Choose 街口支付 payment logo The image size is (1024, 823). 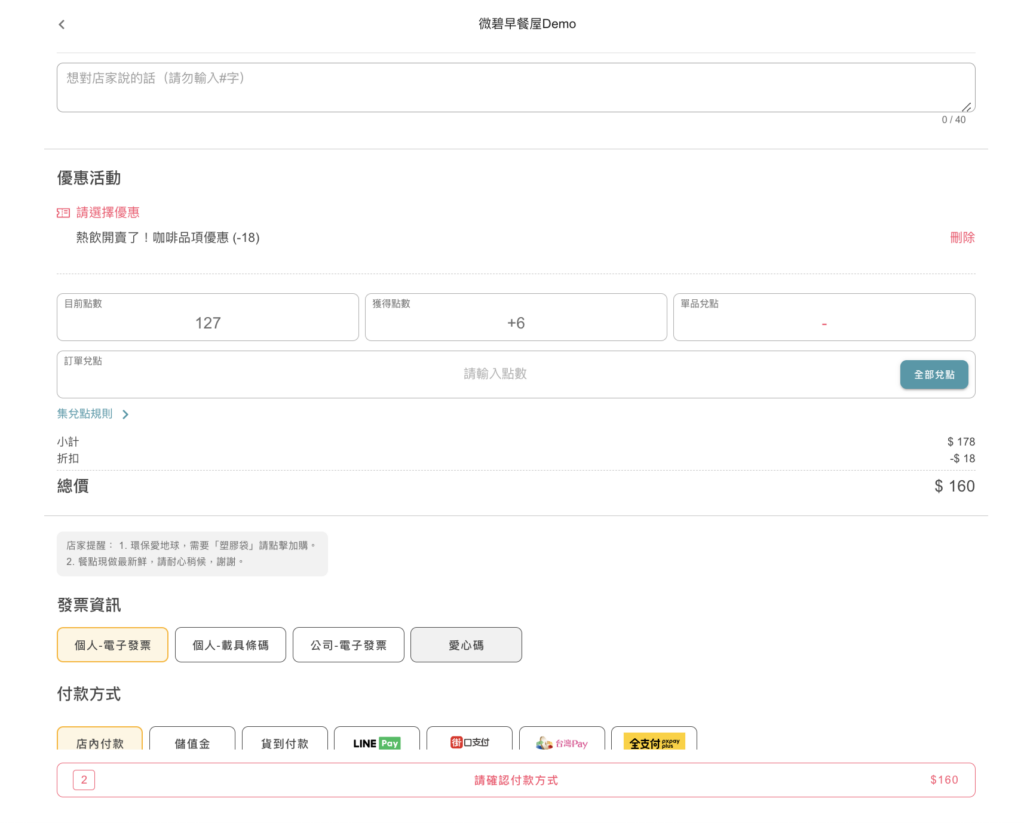click(x=469, y=742)
